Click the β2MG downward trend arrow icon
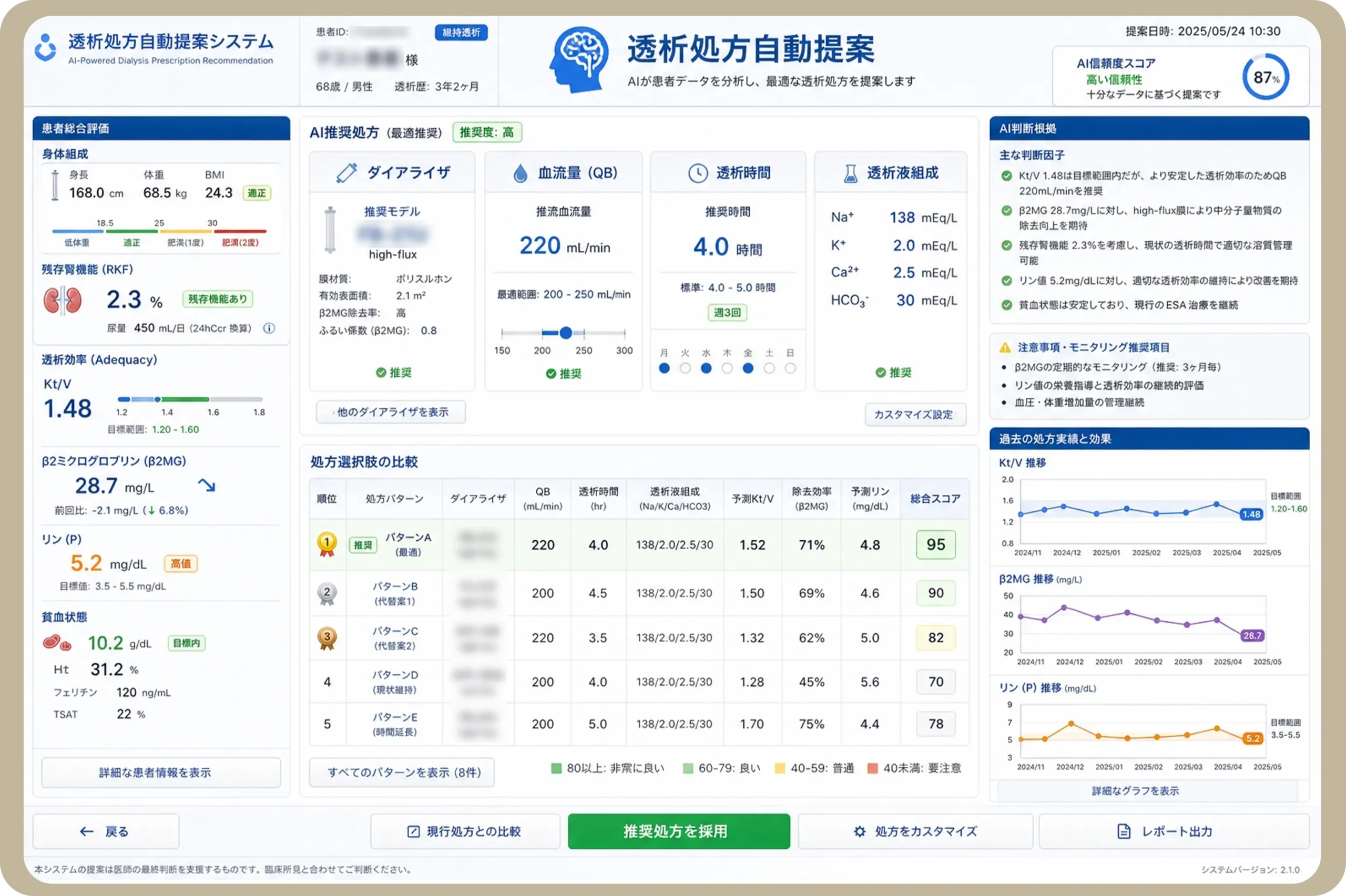 (x=206, y=486)
